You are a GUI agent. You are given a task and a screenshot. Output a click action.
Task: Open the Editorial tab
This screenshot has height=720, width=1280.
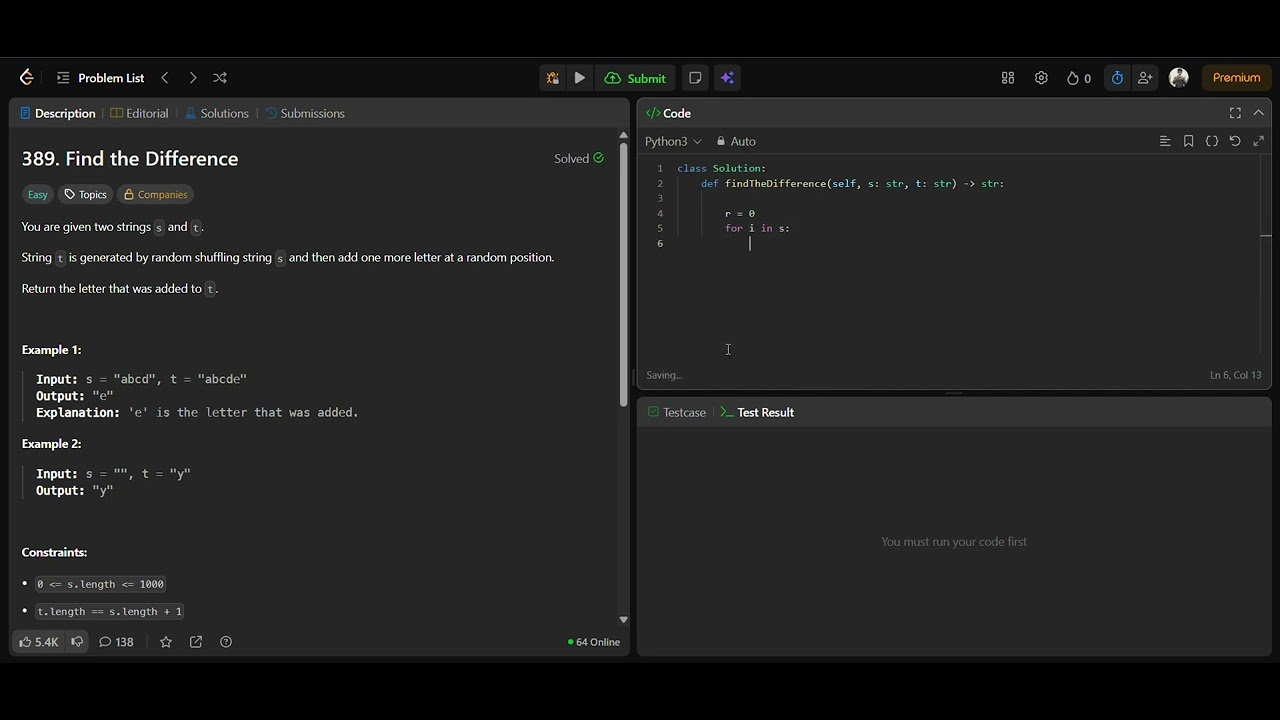pos(140,114)
